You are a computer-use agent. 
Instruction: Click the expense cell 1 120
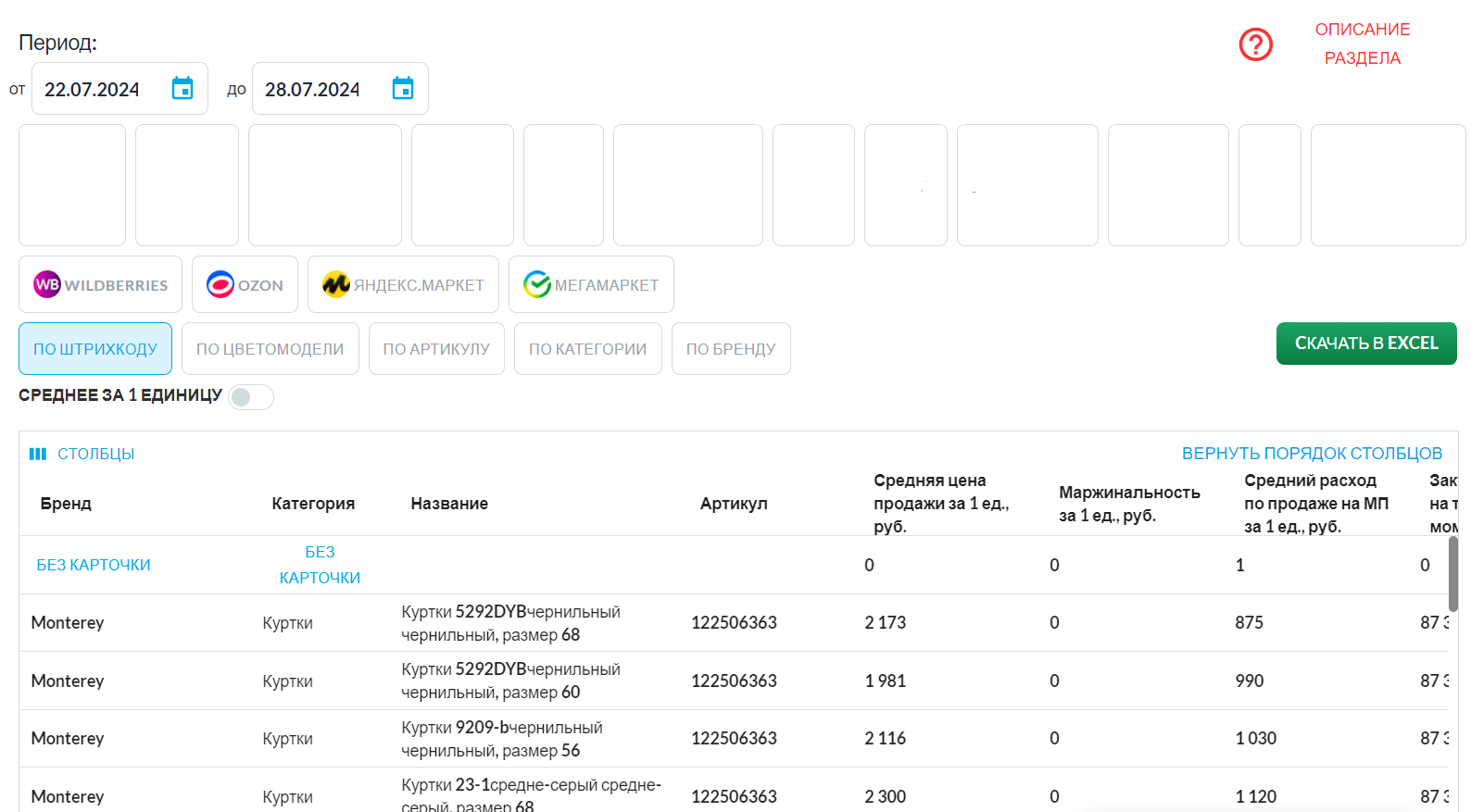pyautogui.click(x=1256, y=796)
